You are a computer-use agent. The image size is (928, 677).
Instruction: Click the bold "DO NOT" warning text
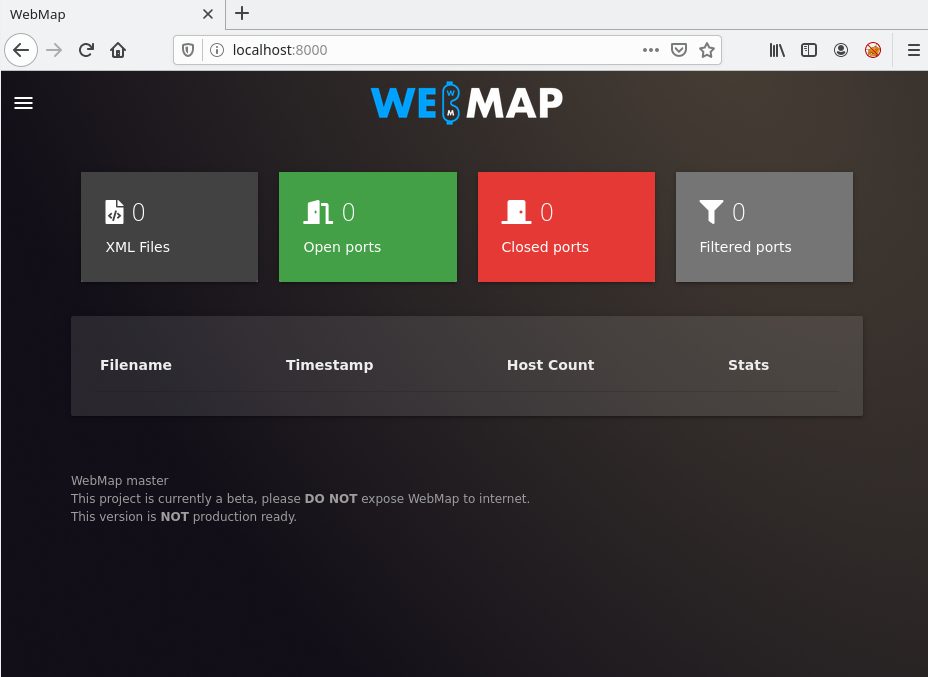331,499
